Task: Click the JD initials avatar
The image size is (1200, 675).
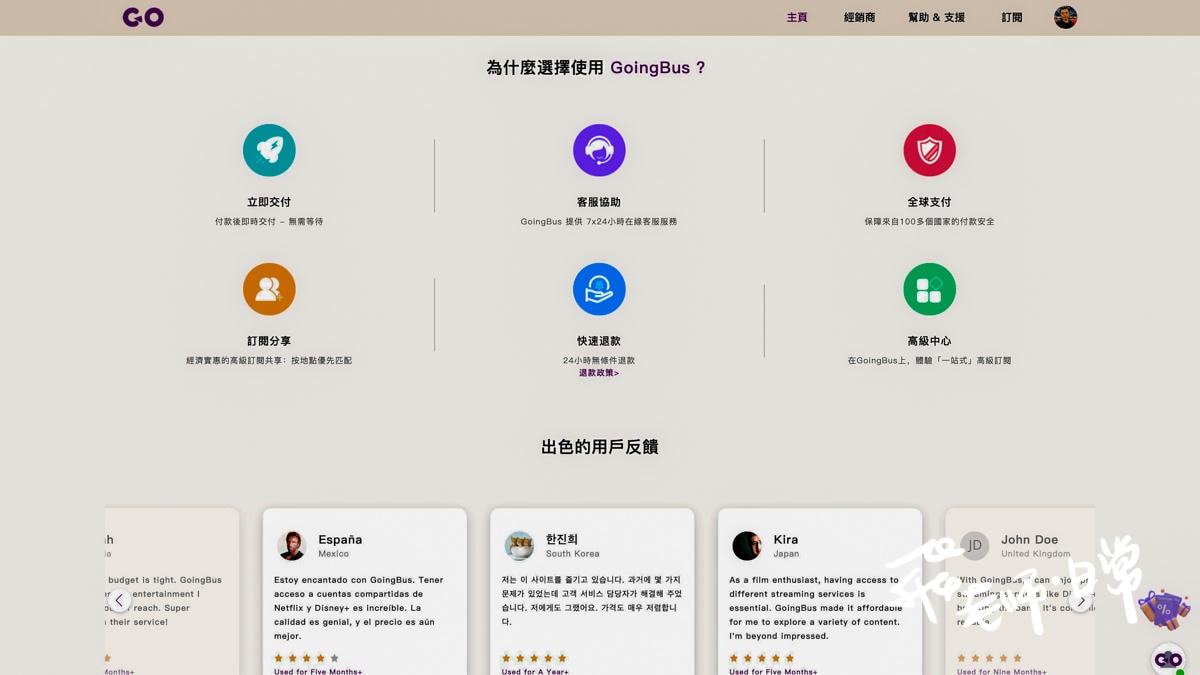Action: [974, 545]
